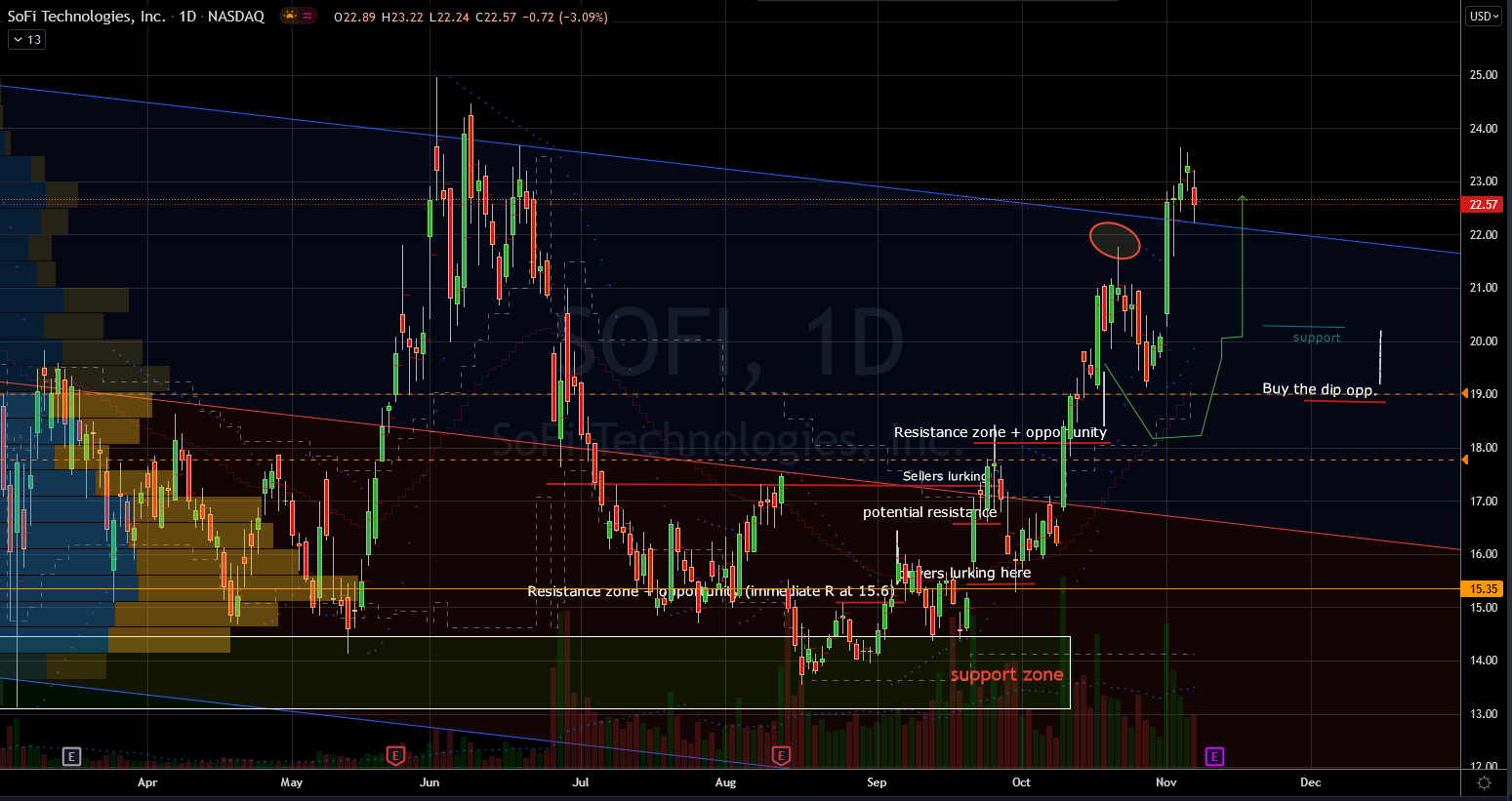Screen dimensions: 1512x801
Task: Click the open value O22.89
Action: tap(356, 17)
